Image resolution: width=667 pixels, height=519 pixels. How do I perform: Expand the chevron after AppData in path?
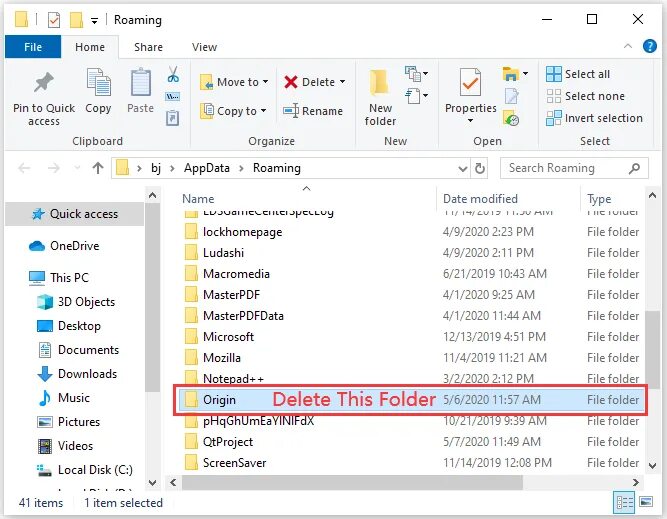[x=241, y=168]
